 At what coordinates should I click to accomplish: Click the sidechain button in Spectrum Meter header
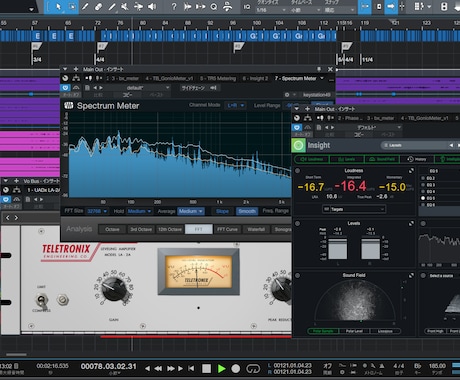pos(199,88)
